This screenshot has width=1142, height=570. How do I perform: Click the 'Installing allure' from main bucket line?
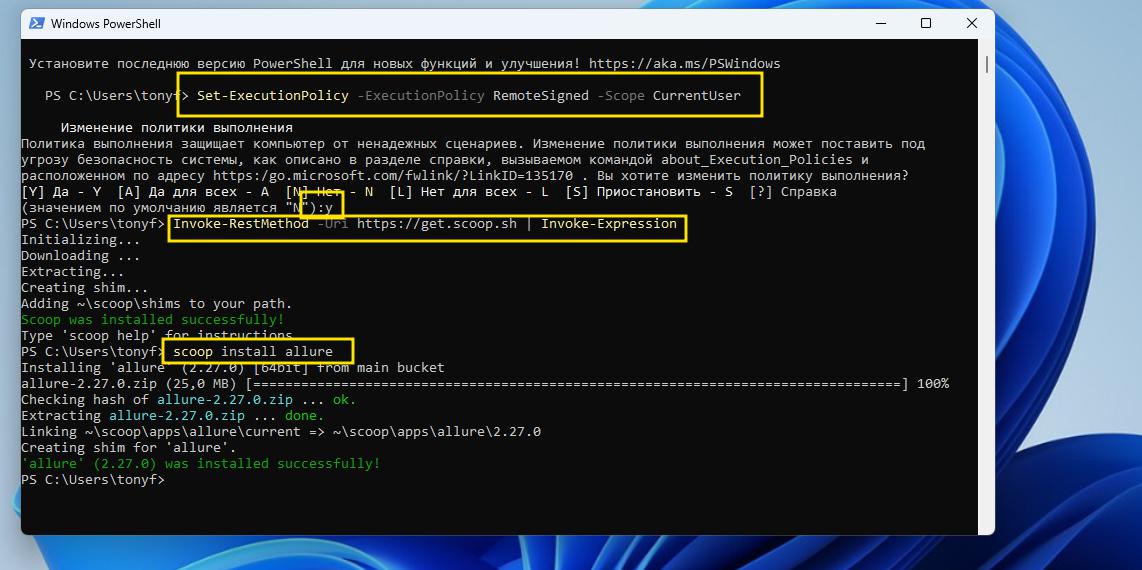pyautogui.click(x=232, y=368)
